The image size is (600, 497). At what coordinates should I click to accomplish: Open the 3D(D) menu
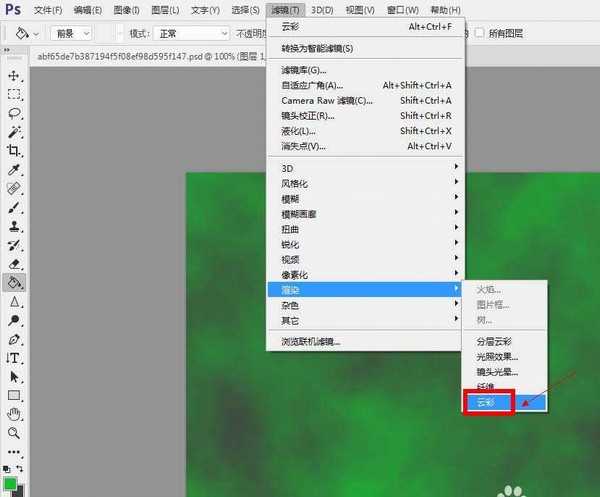[322, 10]
